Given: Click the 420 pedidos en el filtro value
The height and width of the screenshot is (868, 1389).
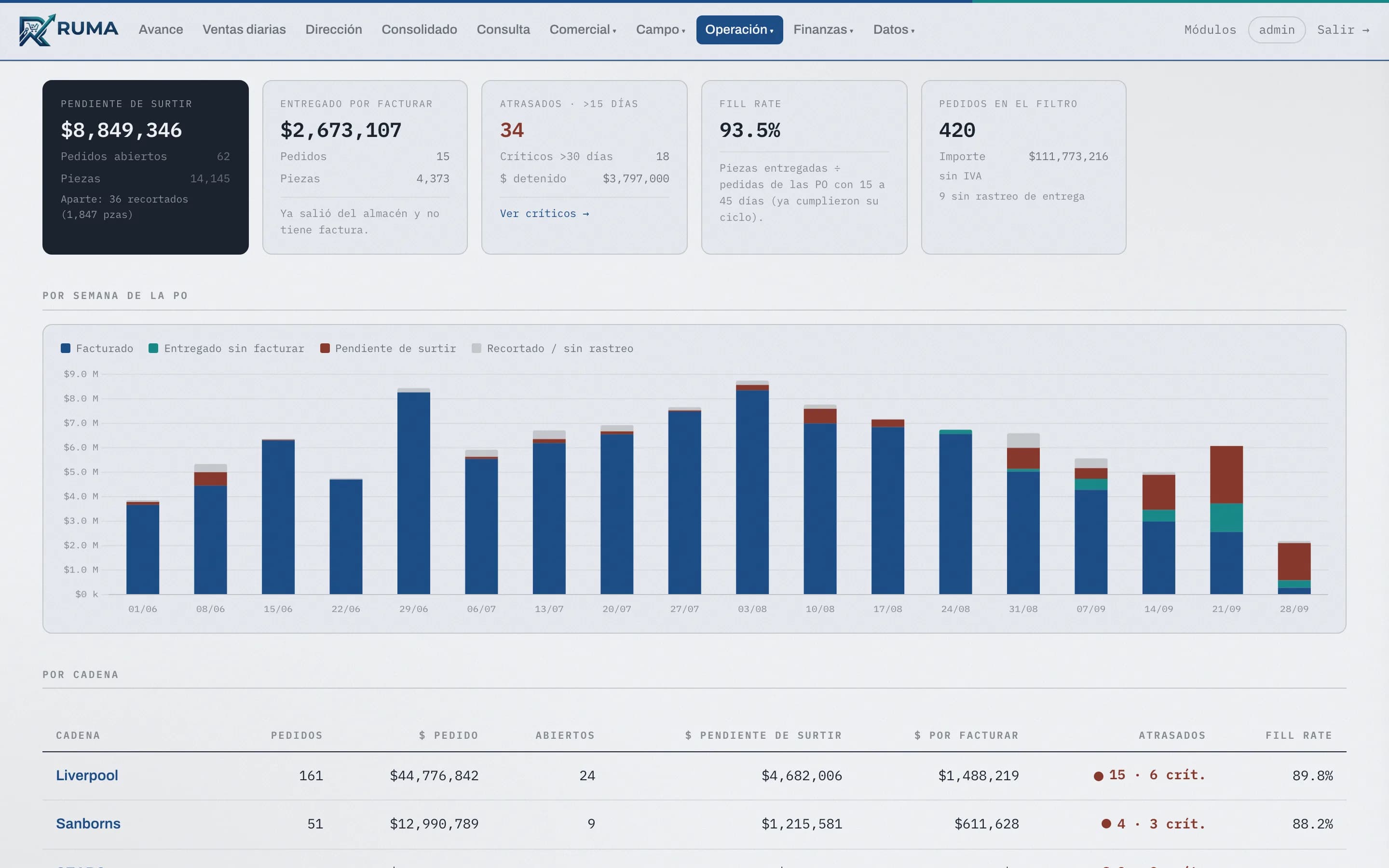Looking at the screenshot, I should click(x=957, y=130).
